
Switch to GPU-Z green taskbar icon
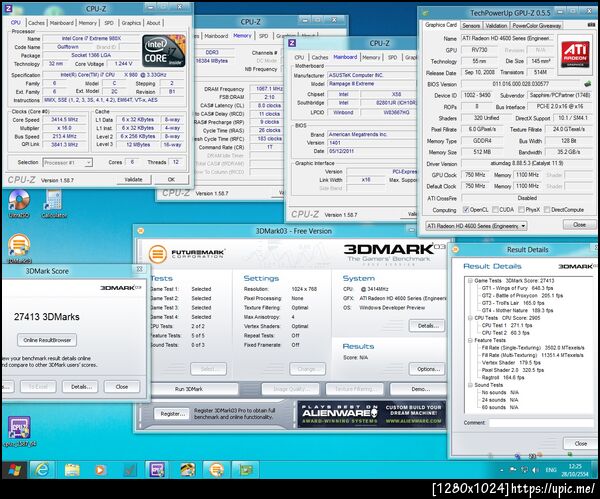[x=245, y=470]
